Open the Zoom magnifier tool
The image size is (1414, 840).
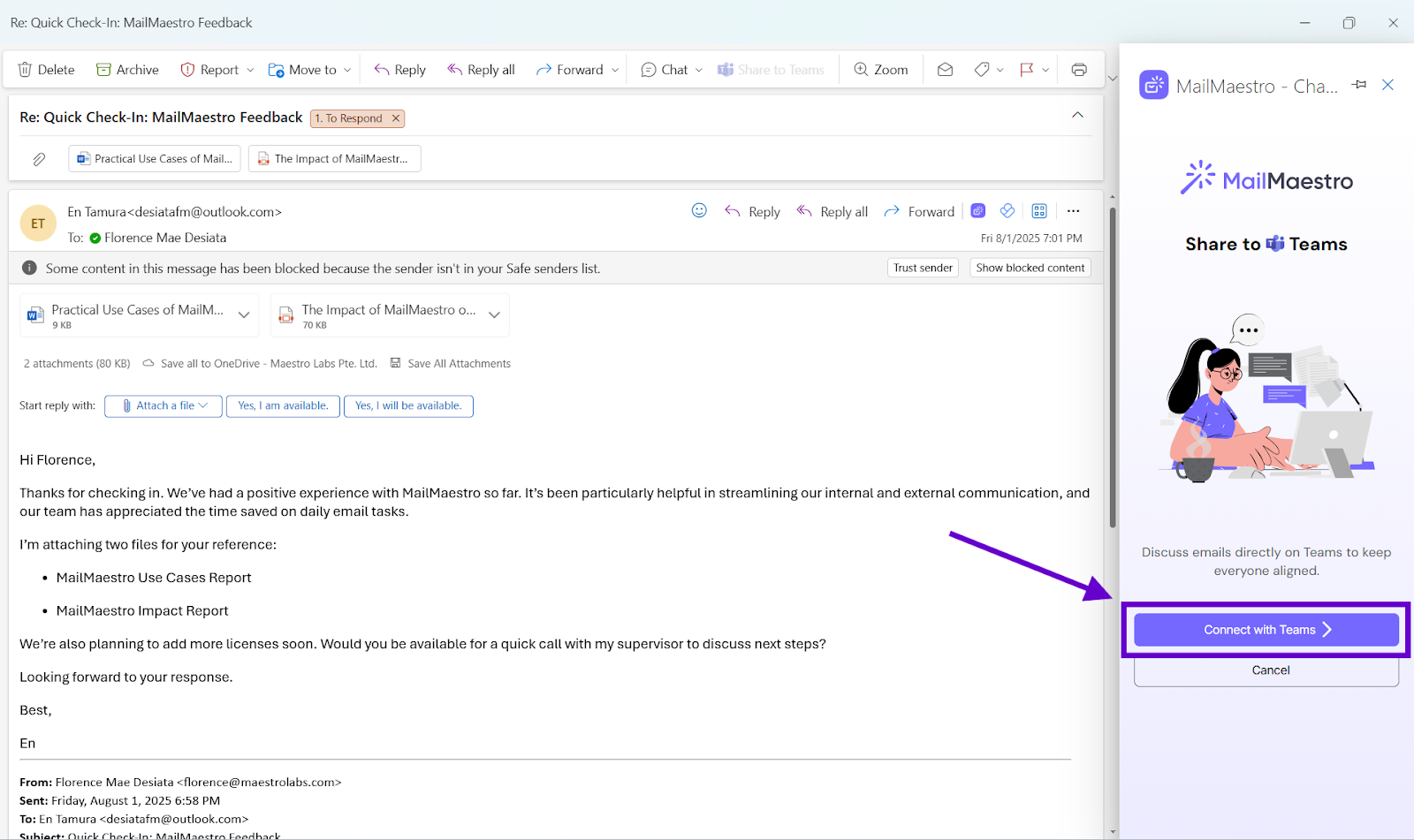(881, 70)
